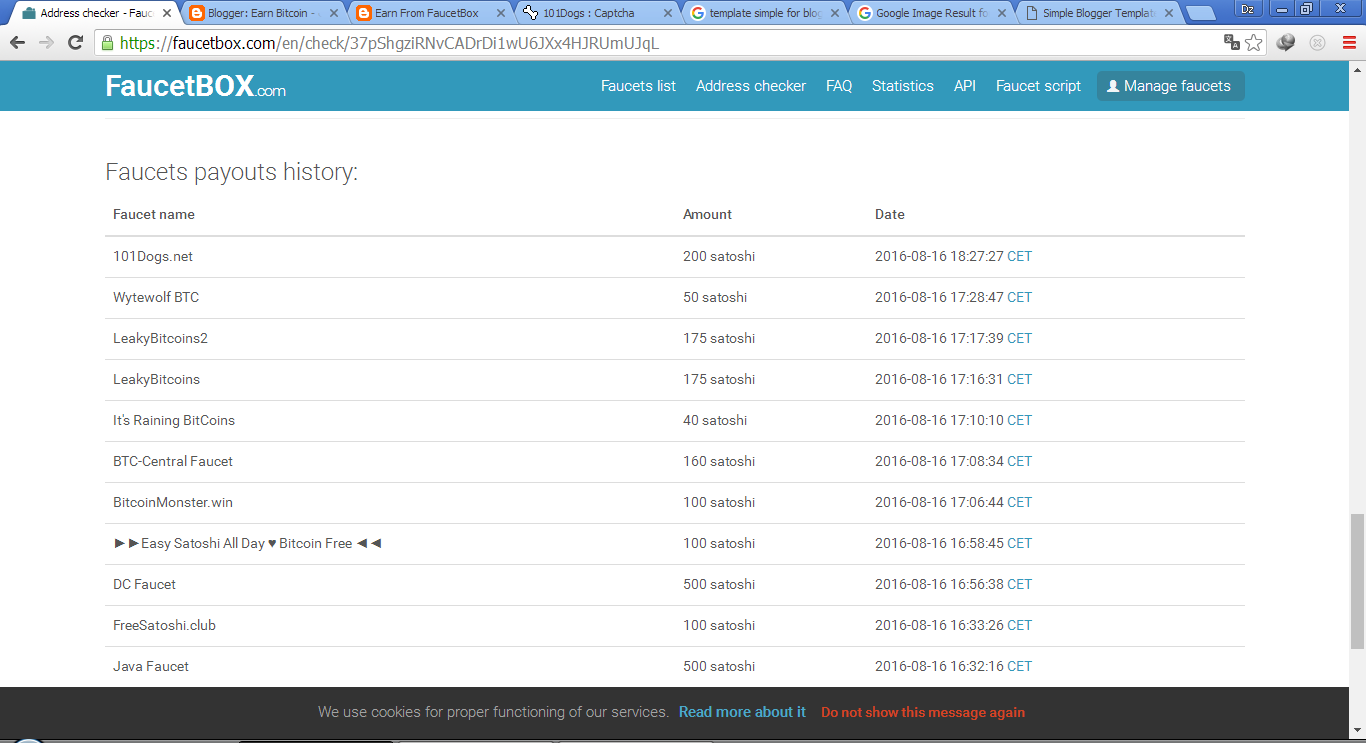Click Do not show this message again

[x=923, y=712]
